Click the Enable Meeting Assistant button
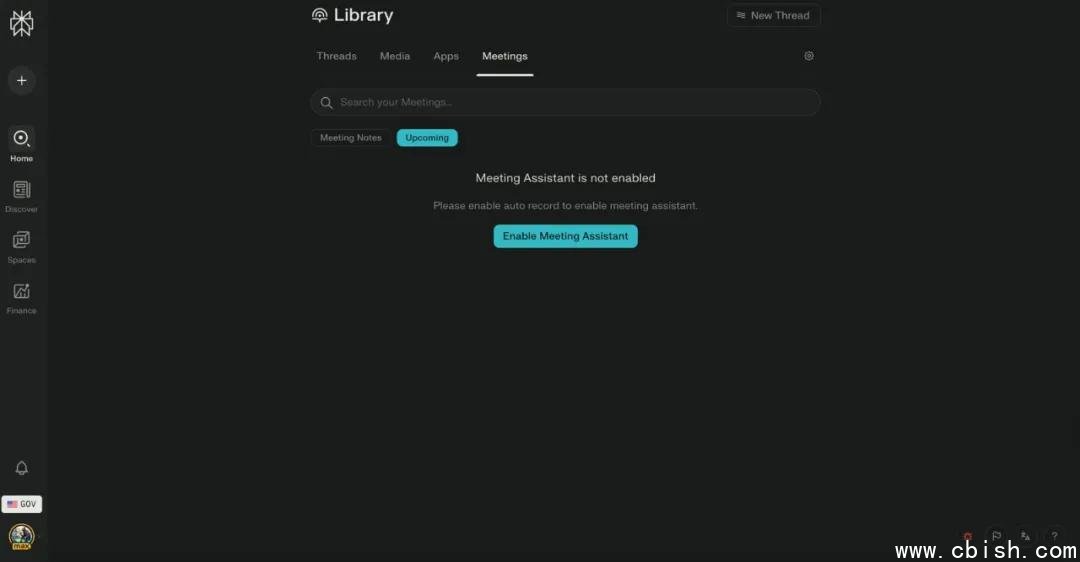This screenshot has width=1080, height=562. [x=565, y=236]
